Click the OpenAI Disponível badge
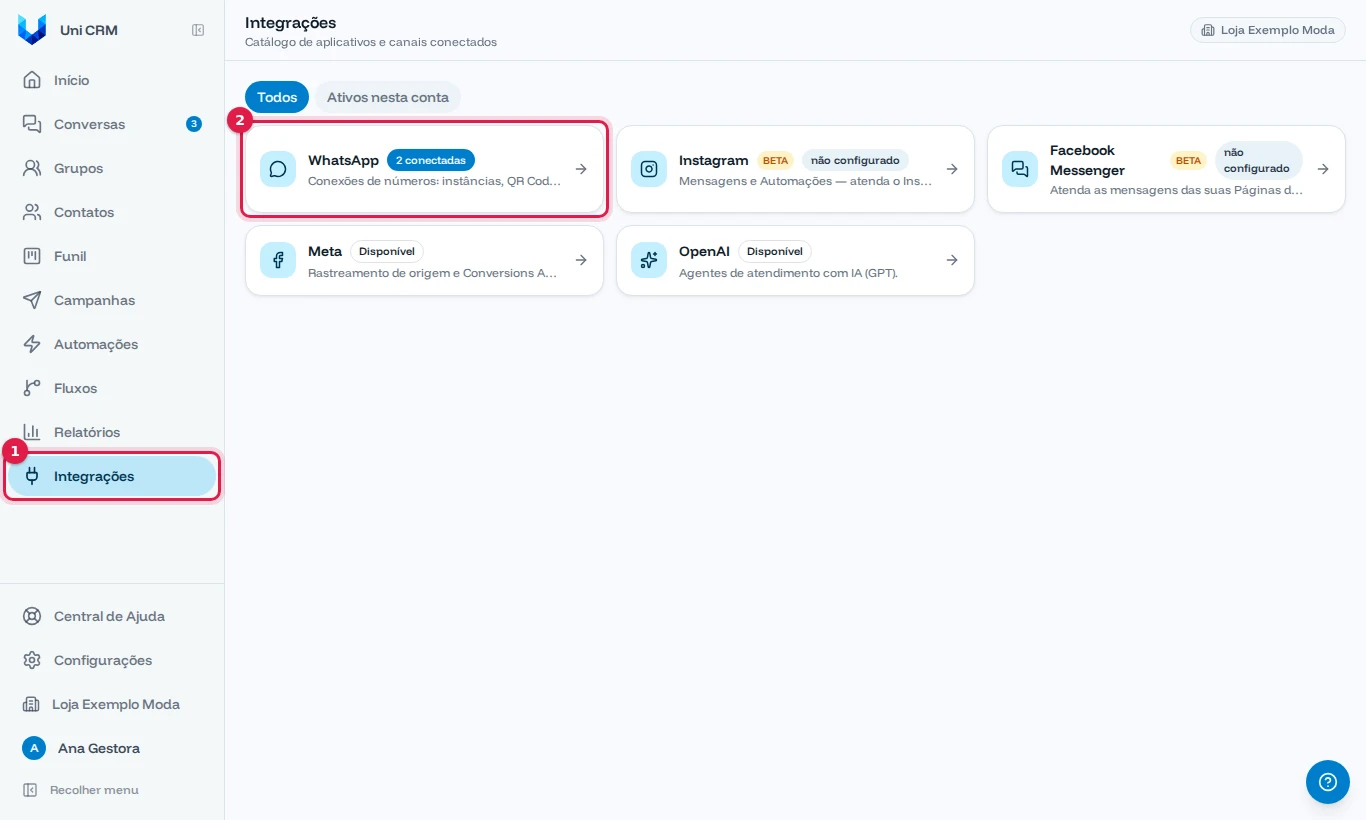The width and height of the screenshot is (1366, 820). pyautogui.click(x=775, y=251)
